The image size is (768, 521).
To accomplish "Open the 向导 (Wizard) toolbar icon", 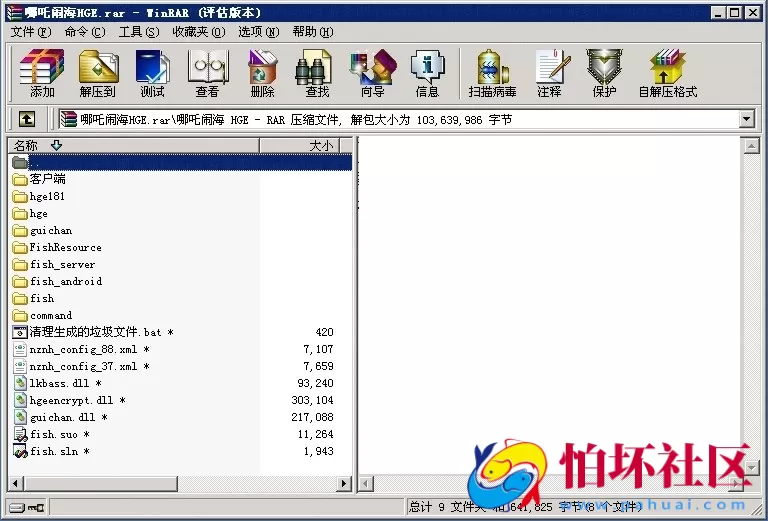I will [373, 73].
